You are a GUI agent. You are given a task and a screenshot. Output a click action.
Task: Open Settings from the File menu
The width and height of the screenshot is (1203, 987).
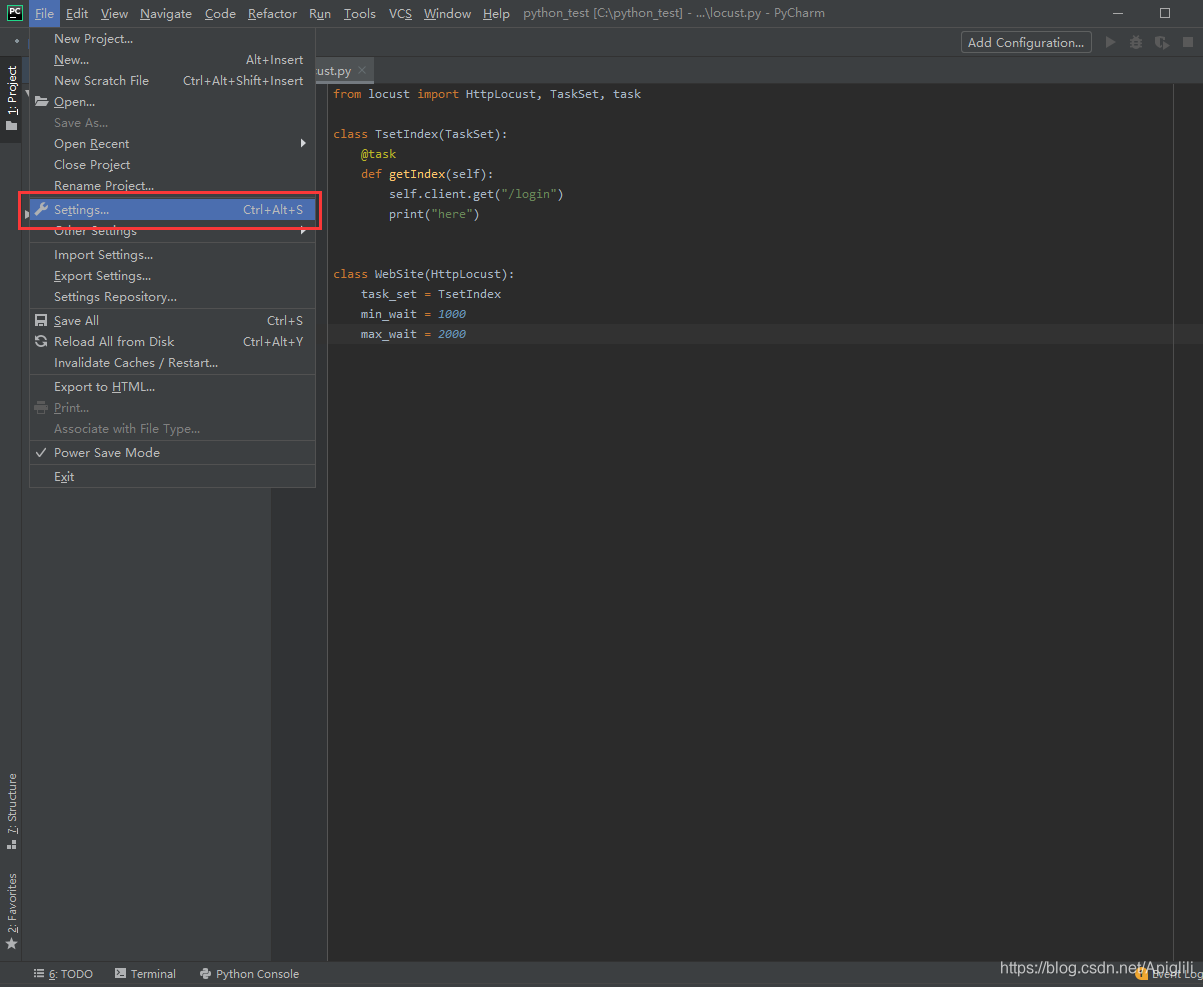(172, 210)
